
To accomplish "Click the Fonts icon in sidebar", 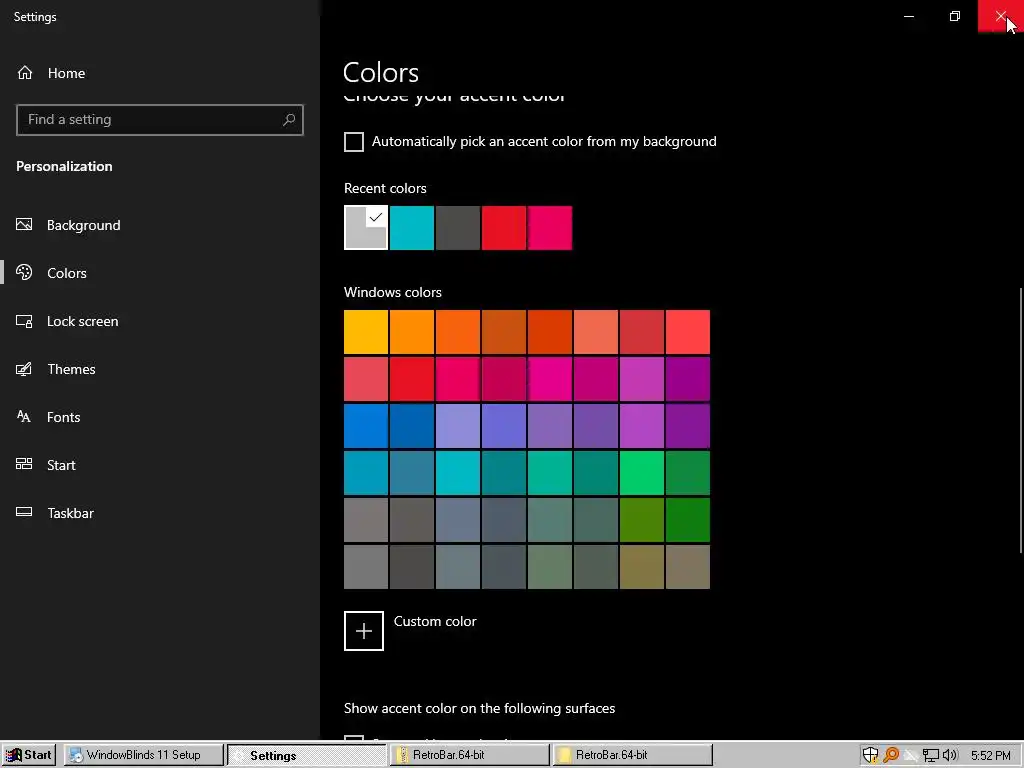I will [x=25, y=417].
